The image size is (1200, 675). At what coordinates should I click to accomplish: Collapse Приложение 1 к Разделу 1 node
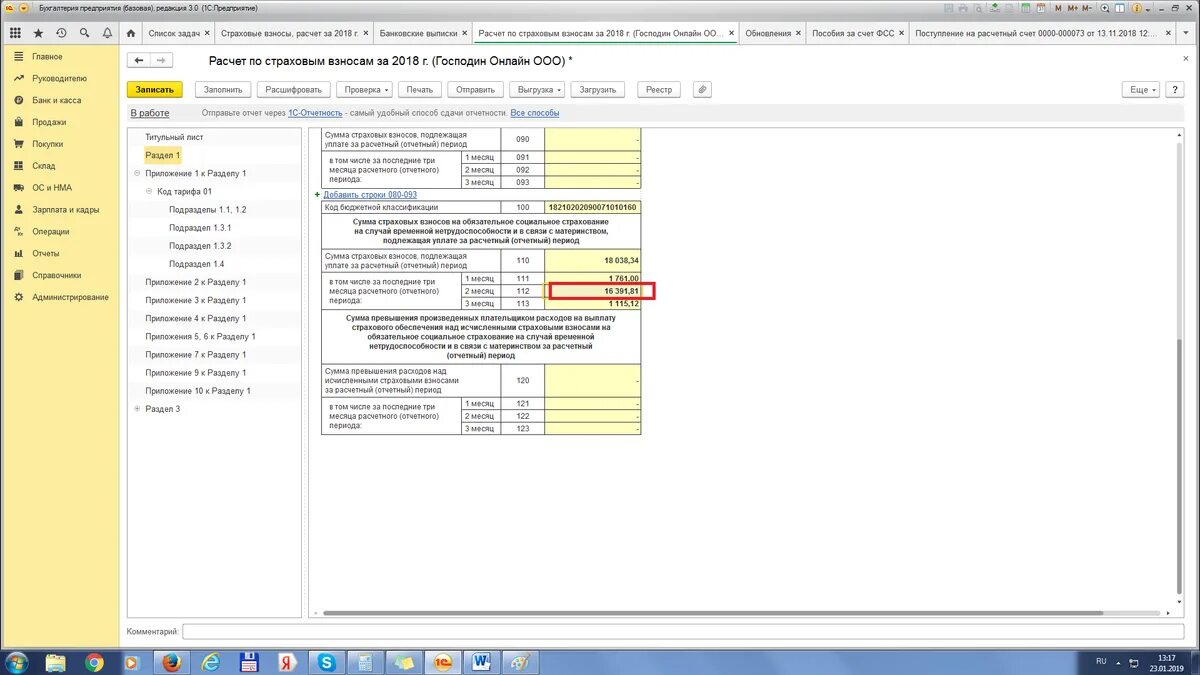pos(137,174)
